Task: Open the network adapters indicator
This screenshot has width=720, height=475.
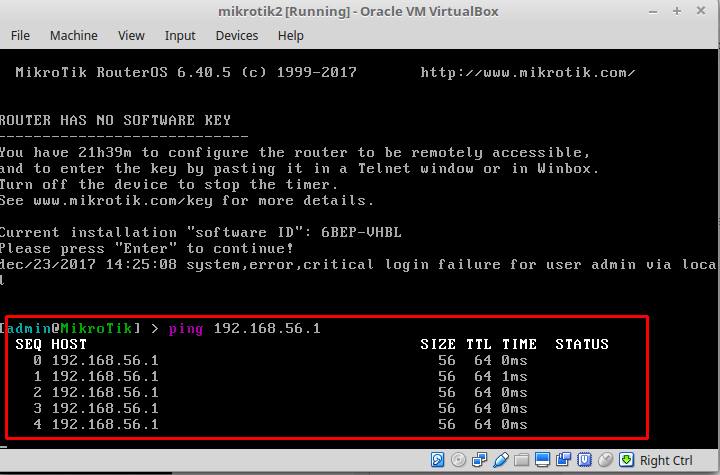Action: 479,460
